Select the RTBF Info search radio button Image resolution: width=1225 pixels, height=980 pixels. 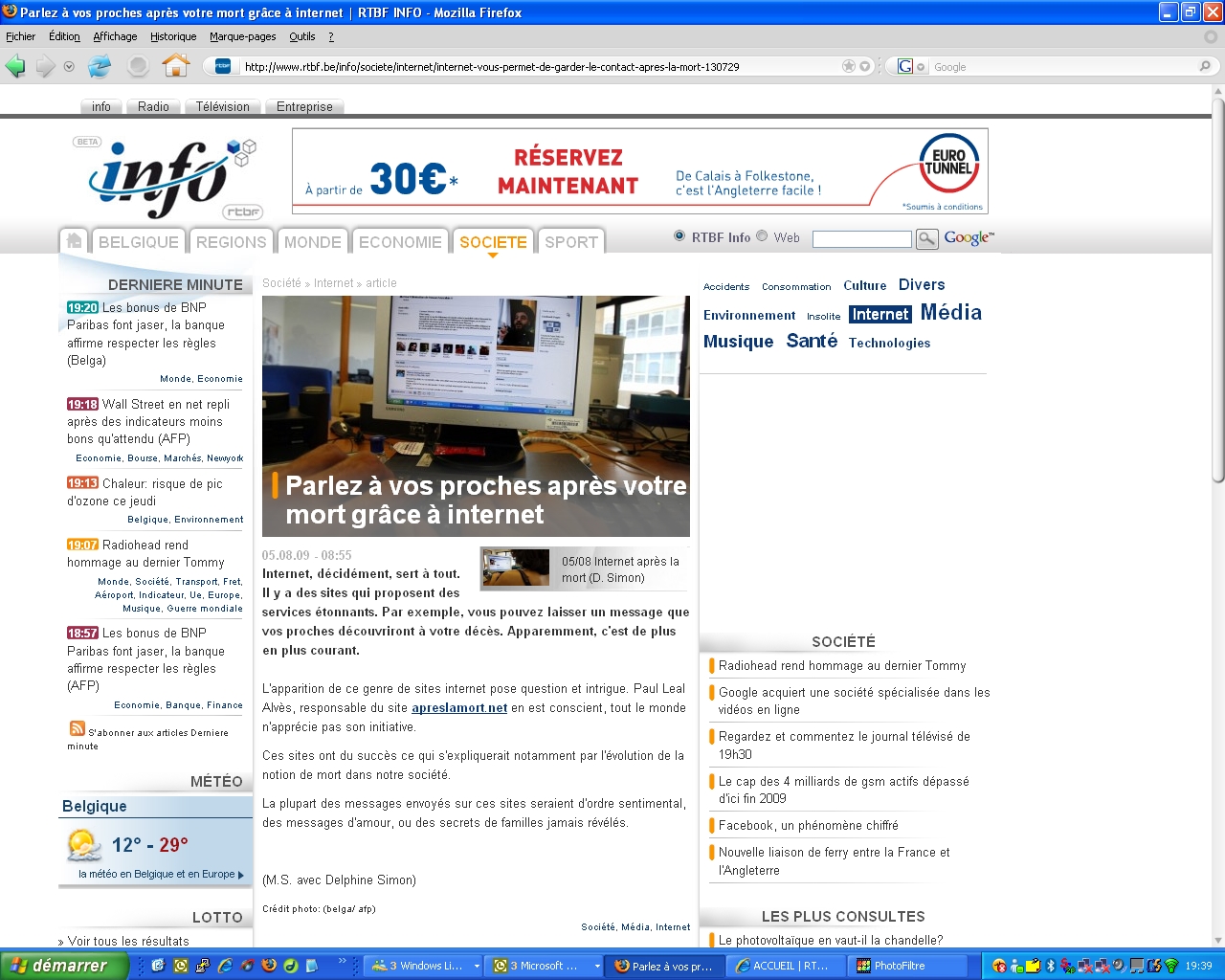point(679,236)
